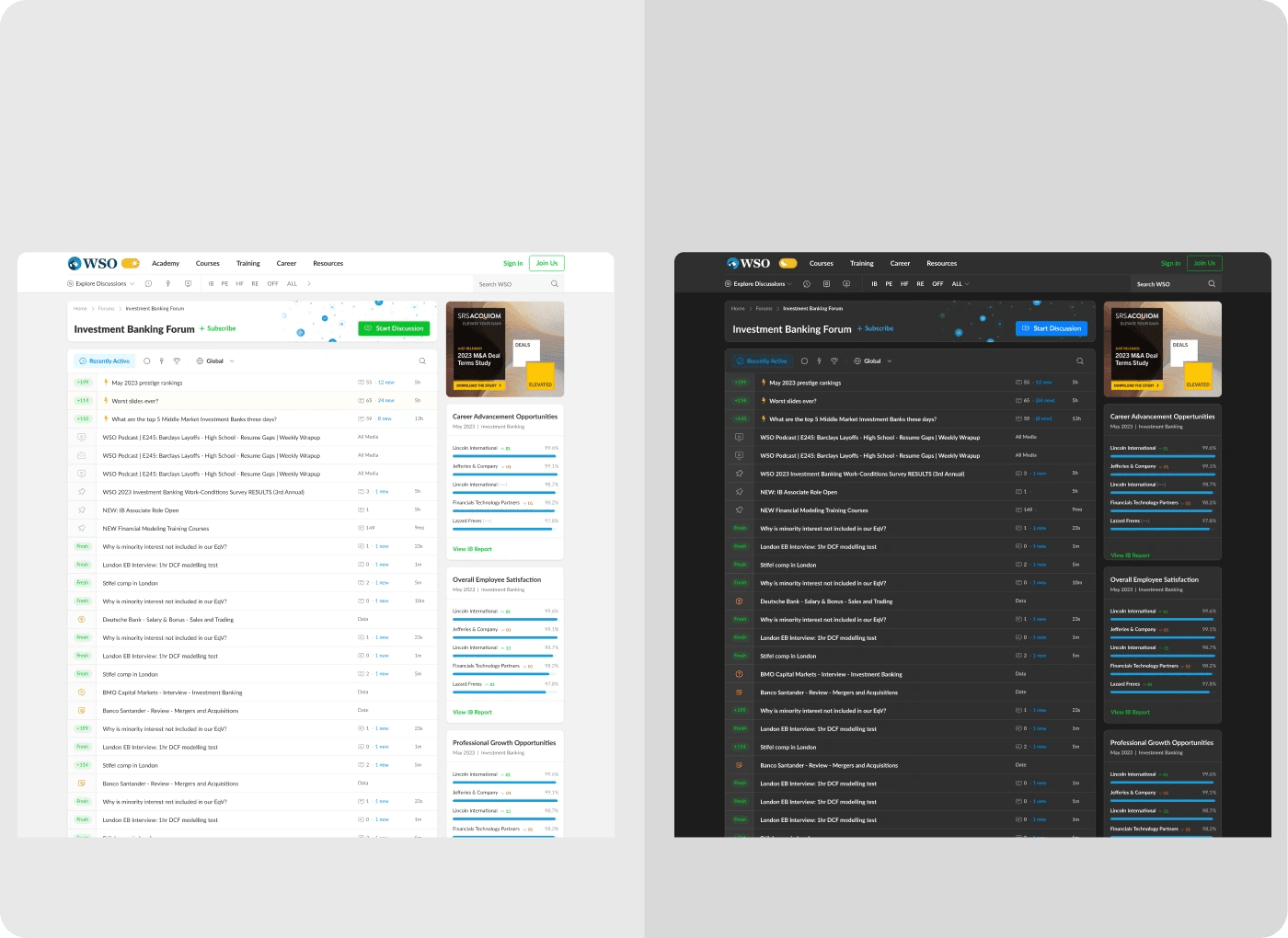This screenshot has width=1288, height=938.
Task: Open the Training menu in the dark header
Action: [x=862, y=264]
